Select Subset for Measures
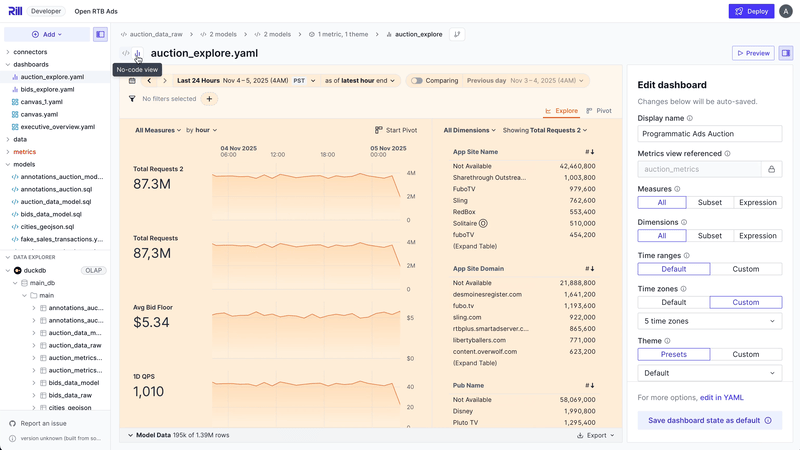This screenshot has height=450, width=800. 709,202
